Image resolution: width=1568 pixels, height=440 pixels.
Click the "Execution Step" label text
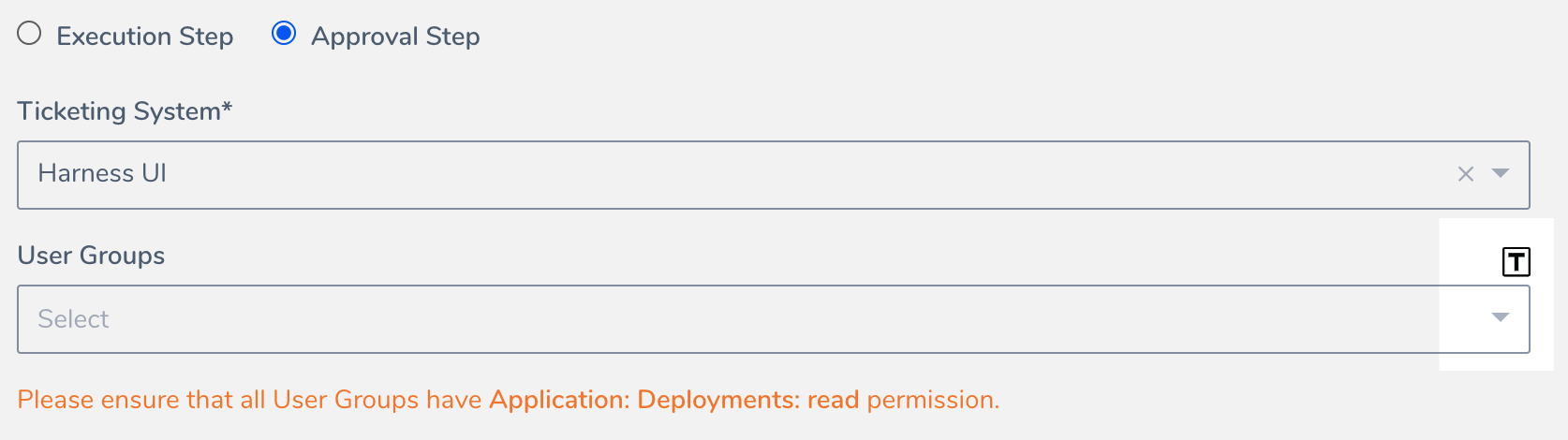(x=145, y=37)
